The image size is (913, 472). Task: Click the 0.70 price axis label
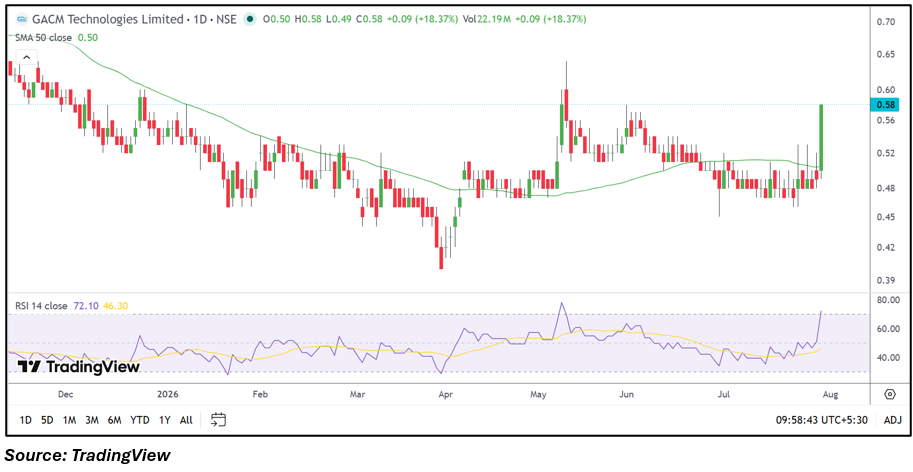(x=884, y=22)
